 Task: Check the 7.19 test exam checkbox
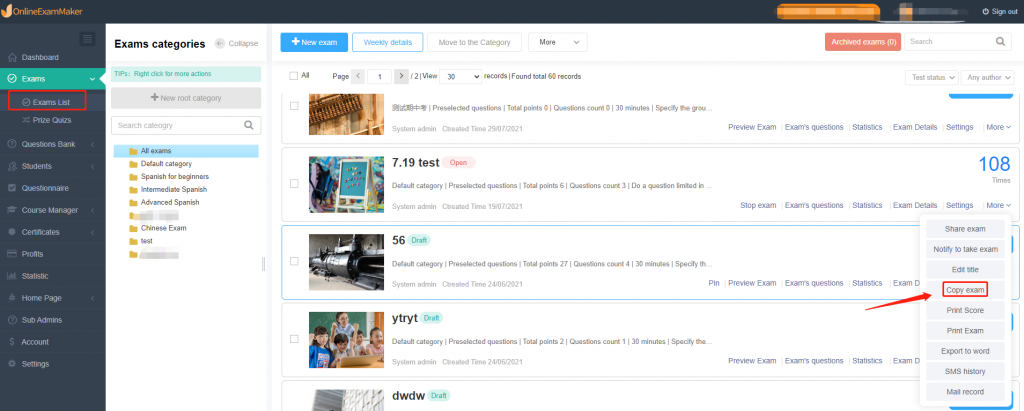point(294,183)
